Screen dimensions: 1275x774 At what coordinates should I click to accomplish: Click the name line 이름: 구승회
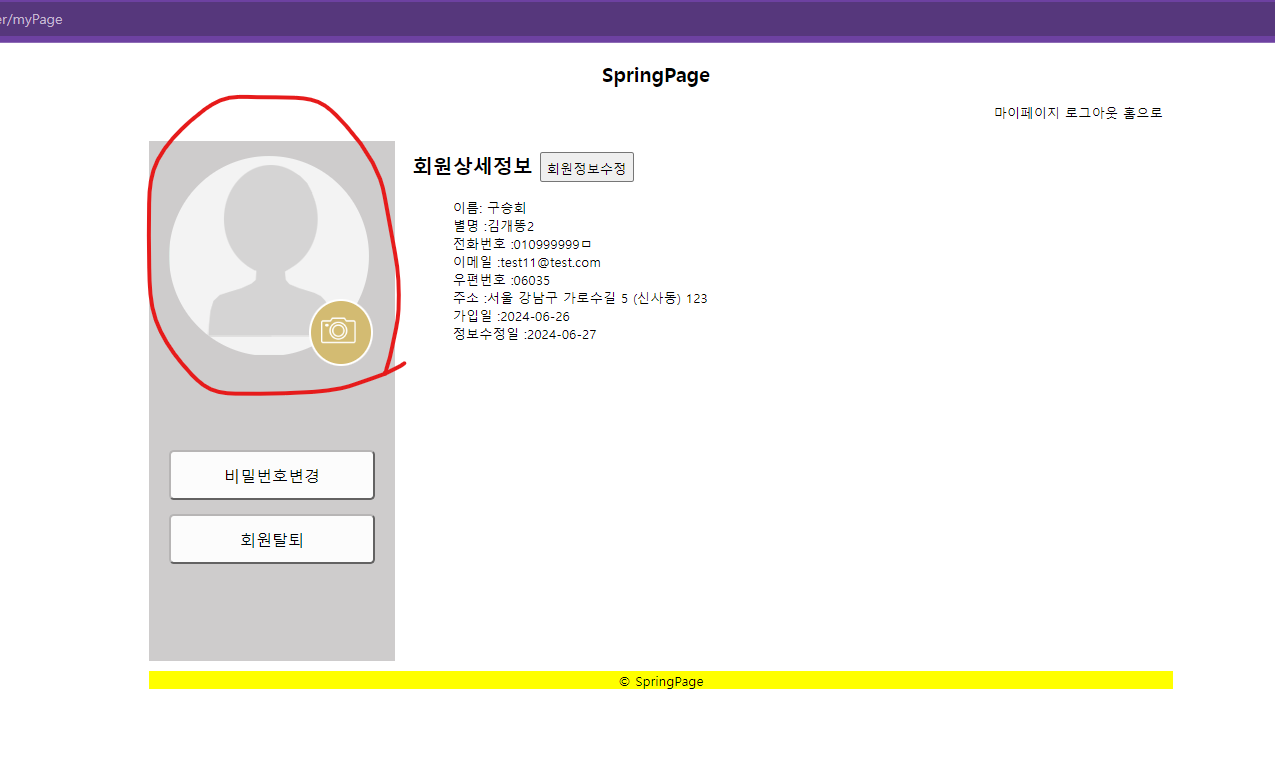tap(490, 208)
